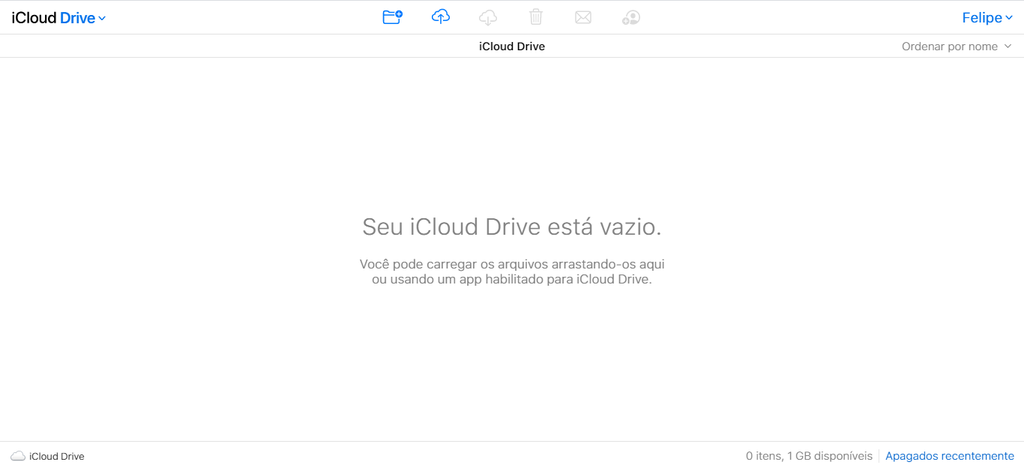Click the iCloud Drive title in header bar
Screen dimensions: 1024x468
pyautogui.click(x=512, y=46)
